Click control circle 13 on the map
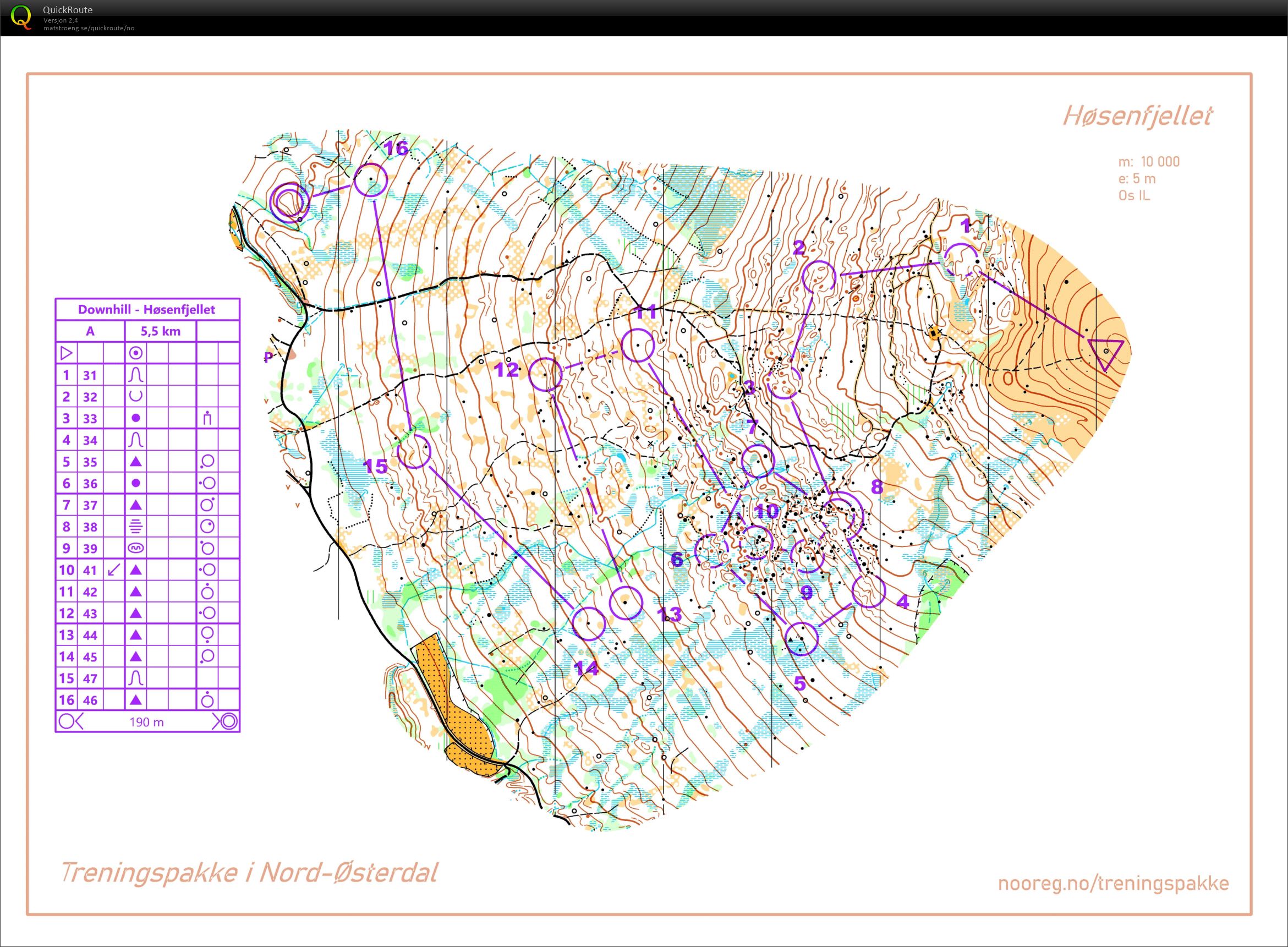1288x947 pixels. [626, 603]
